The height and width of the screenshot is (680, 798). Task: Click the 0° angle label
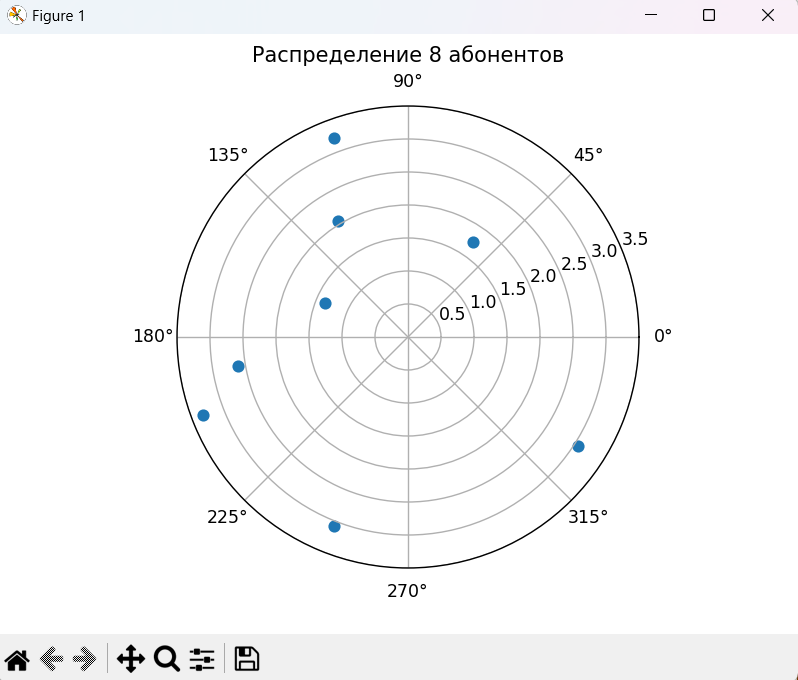[x=663, y=335]
